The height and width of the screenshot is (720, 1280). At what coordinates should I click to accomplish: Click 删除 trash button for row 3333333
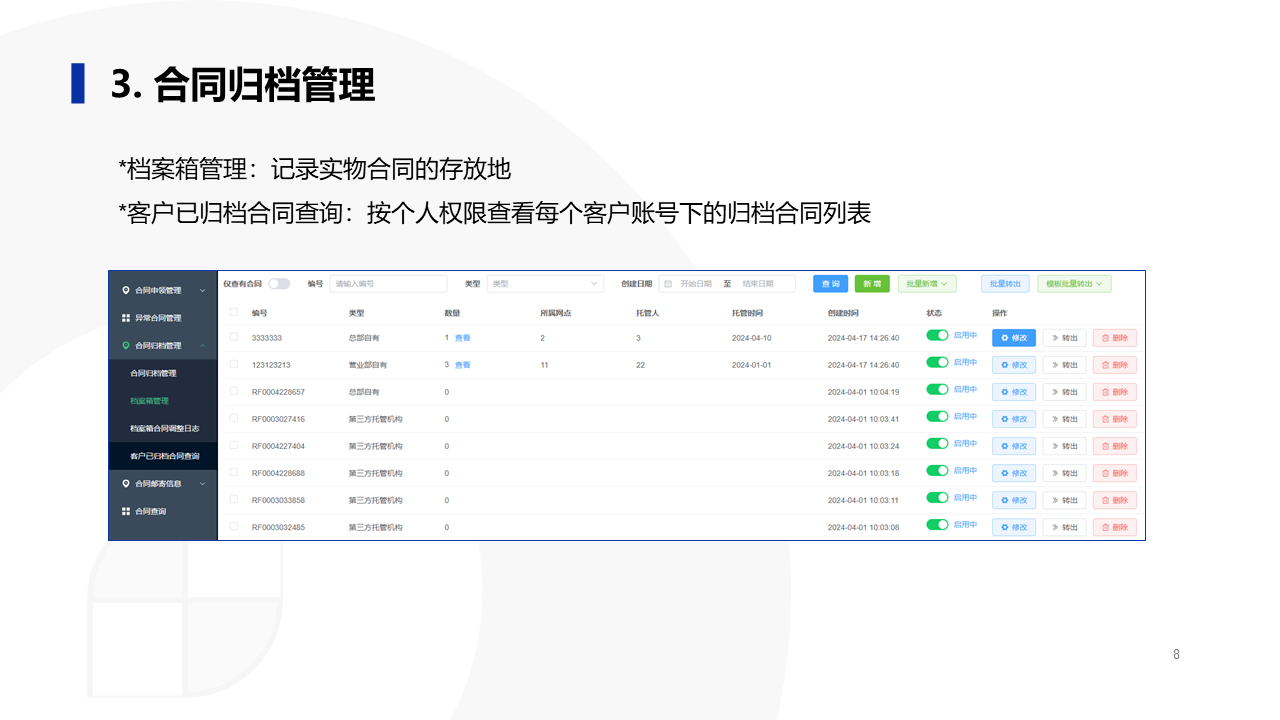click(x=1115, y=338)
